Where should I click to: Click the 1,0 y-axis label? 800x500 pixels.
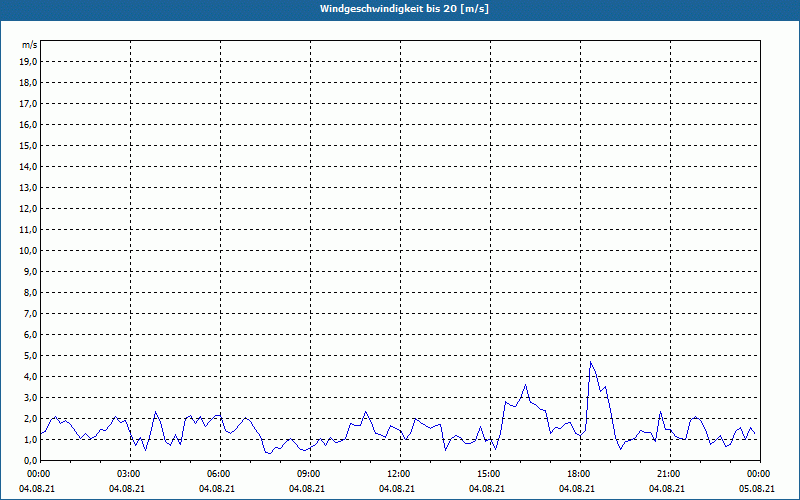30,439
